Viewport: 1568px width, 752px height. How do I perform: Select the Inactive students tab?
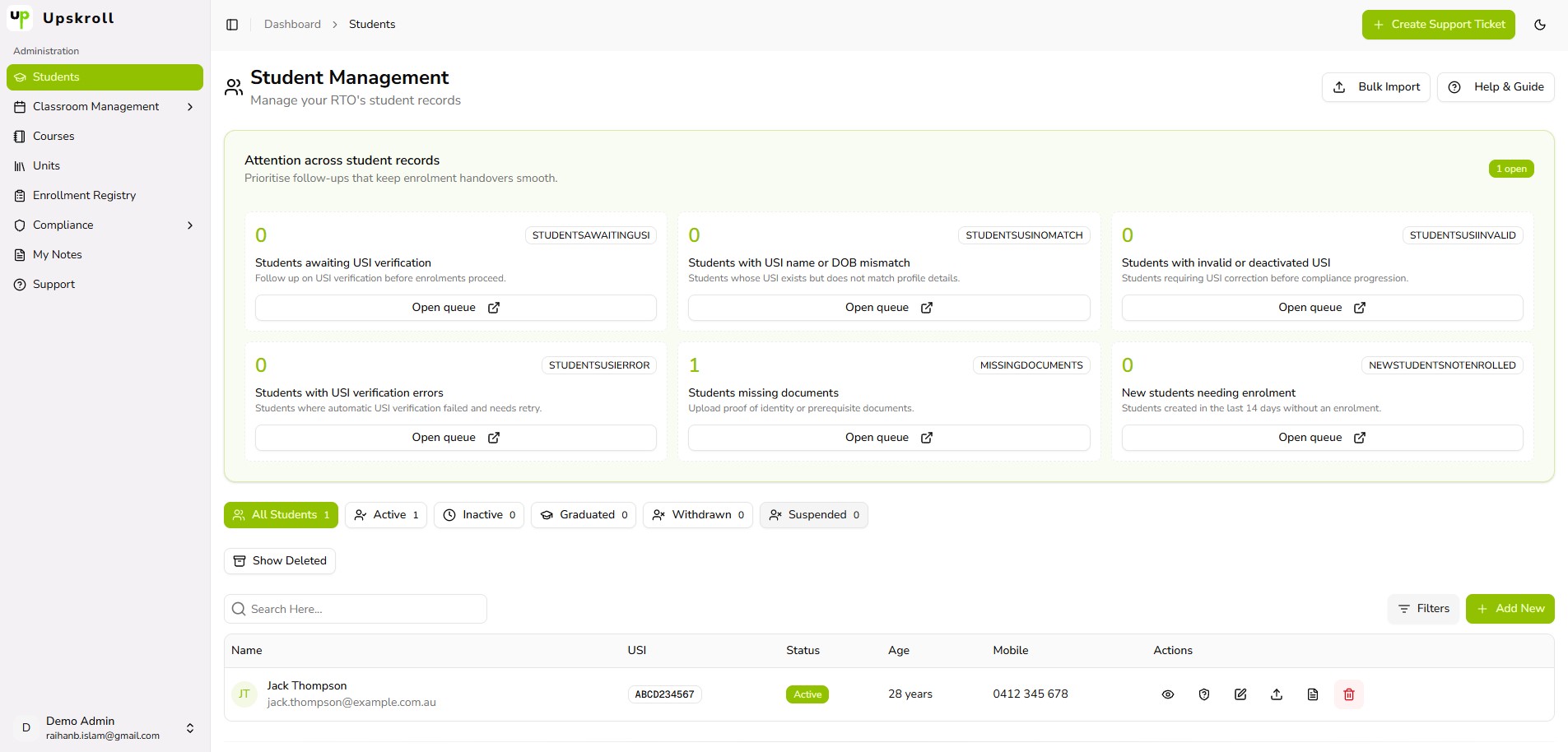click(x=479, y=515)
